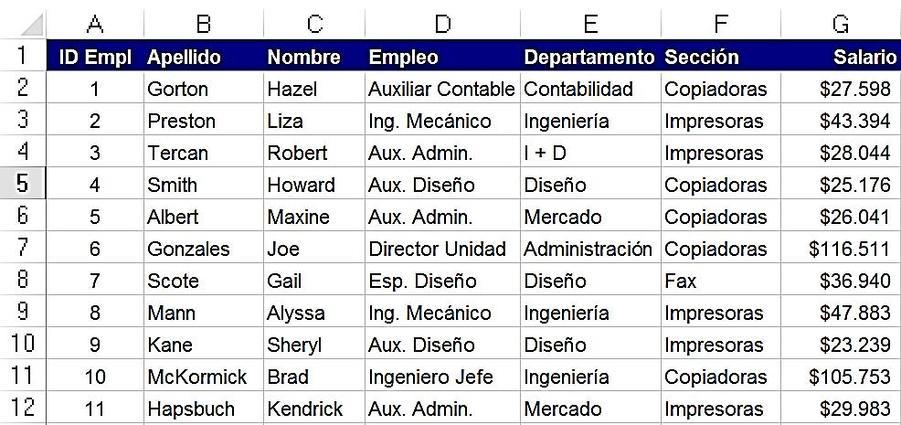The height and width of the screenshot is (425, 901).
Task: Select the Ingeniero Jefe cell
Action: [442, 376]
